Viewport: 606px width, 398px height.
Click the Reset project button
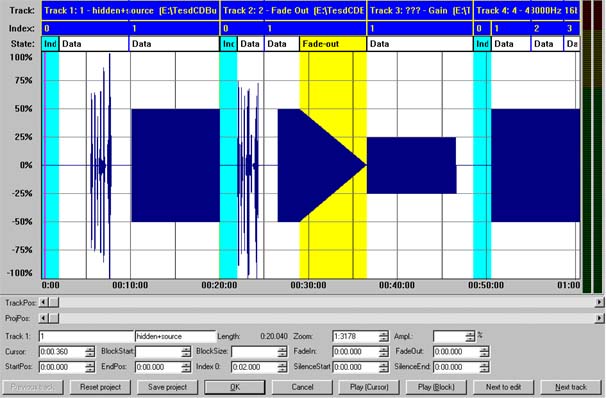point(100,387)
